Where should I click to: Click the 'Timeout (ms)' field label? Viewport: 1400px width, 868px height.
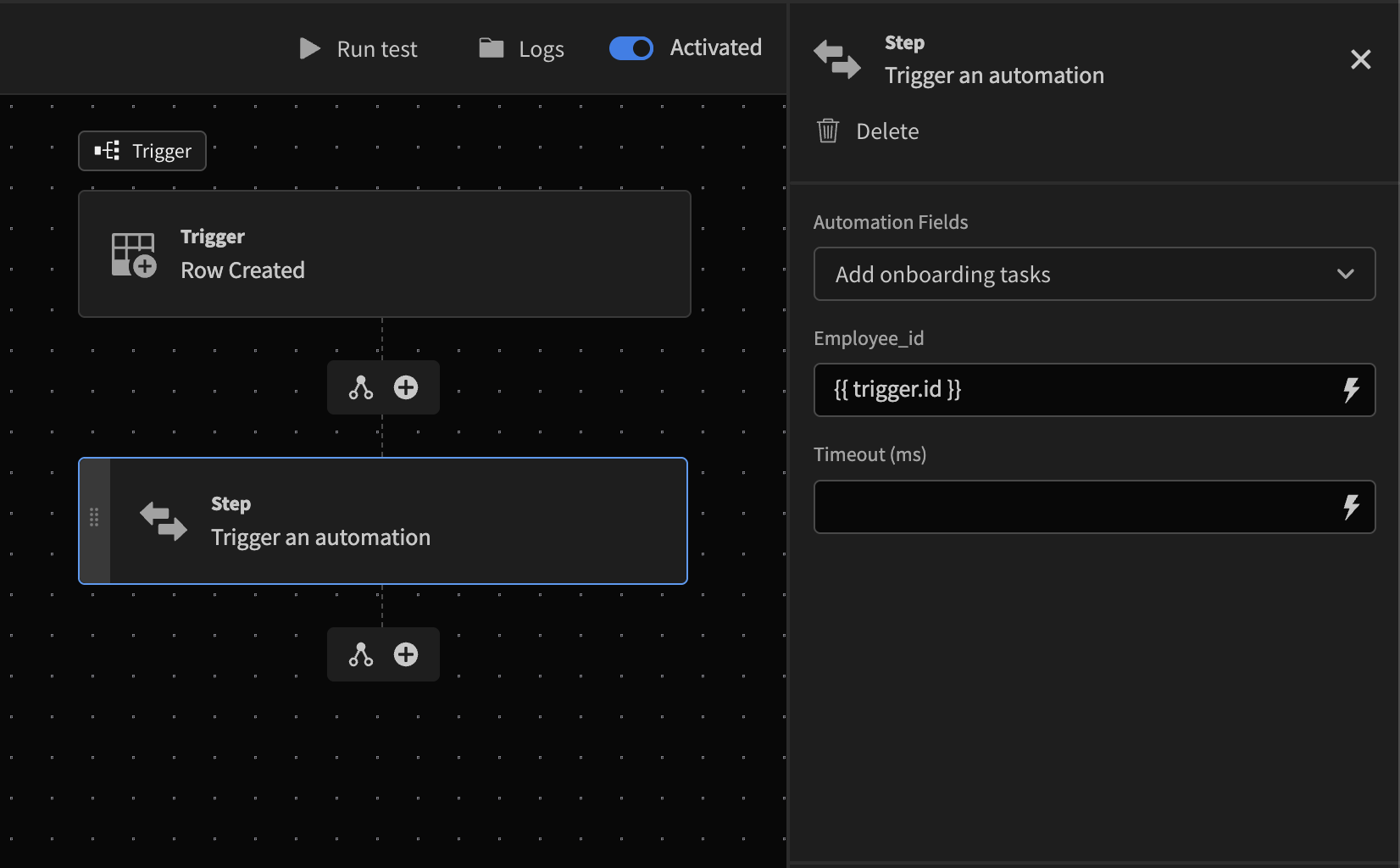tap(869, 454)
